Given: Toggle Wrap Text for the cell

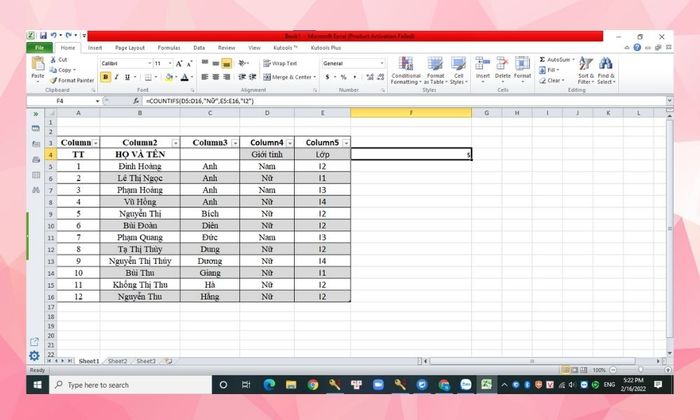Looking at the screenshot, I should 279,63.
